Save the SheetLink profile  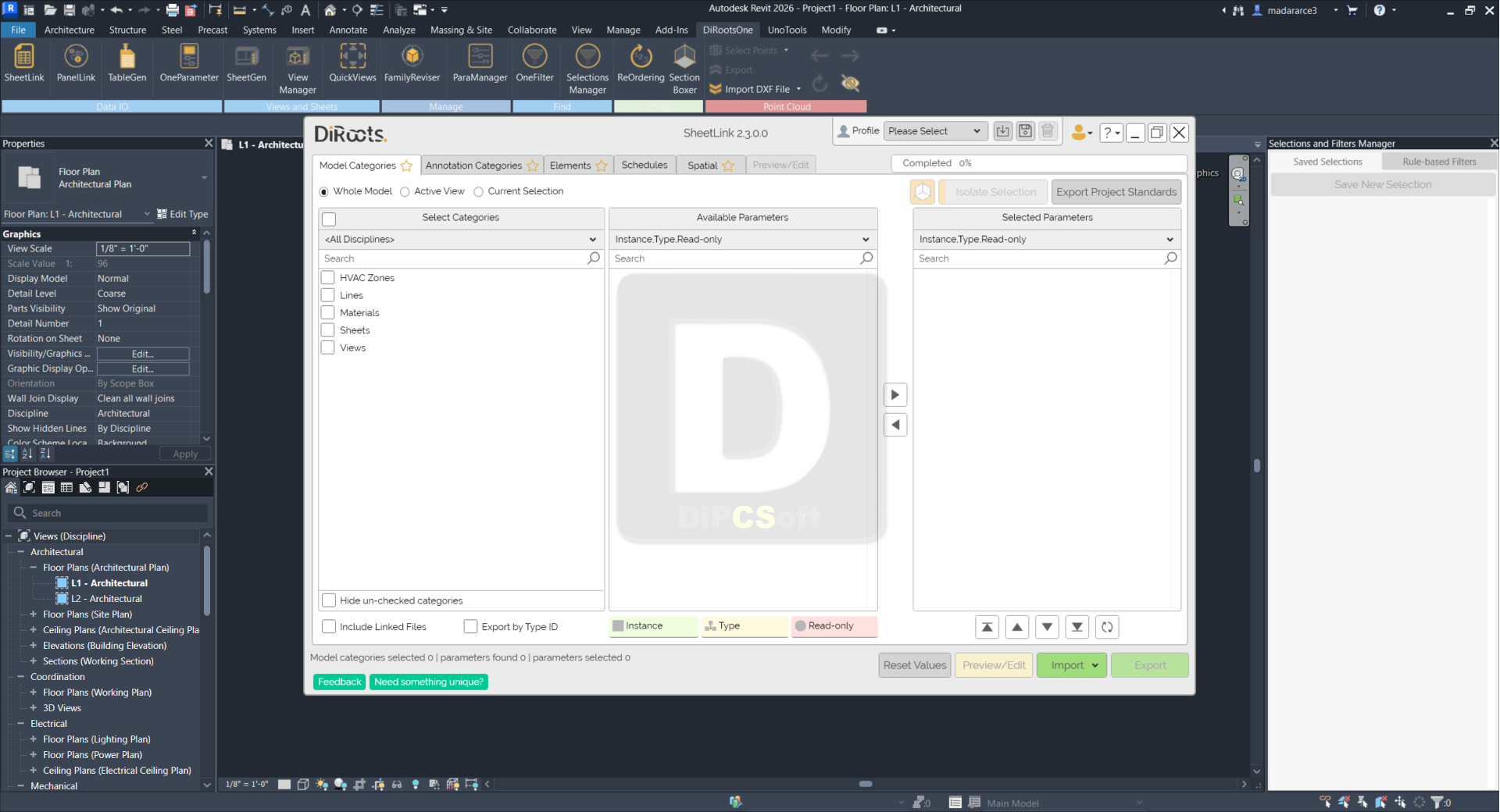[1025, 131]
